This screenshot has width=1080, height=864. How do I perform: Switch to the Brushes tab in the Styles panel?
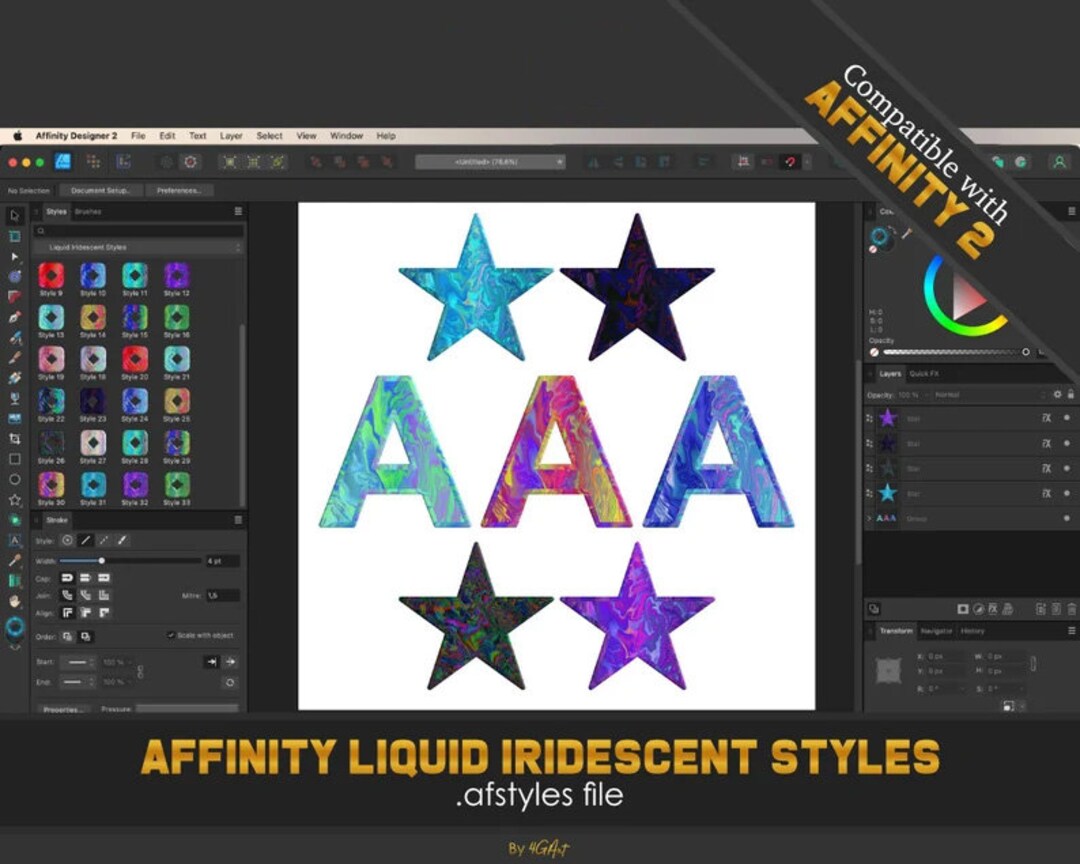90,211
